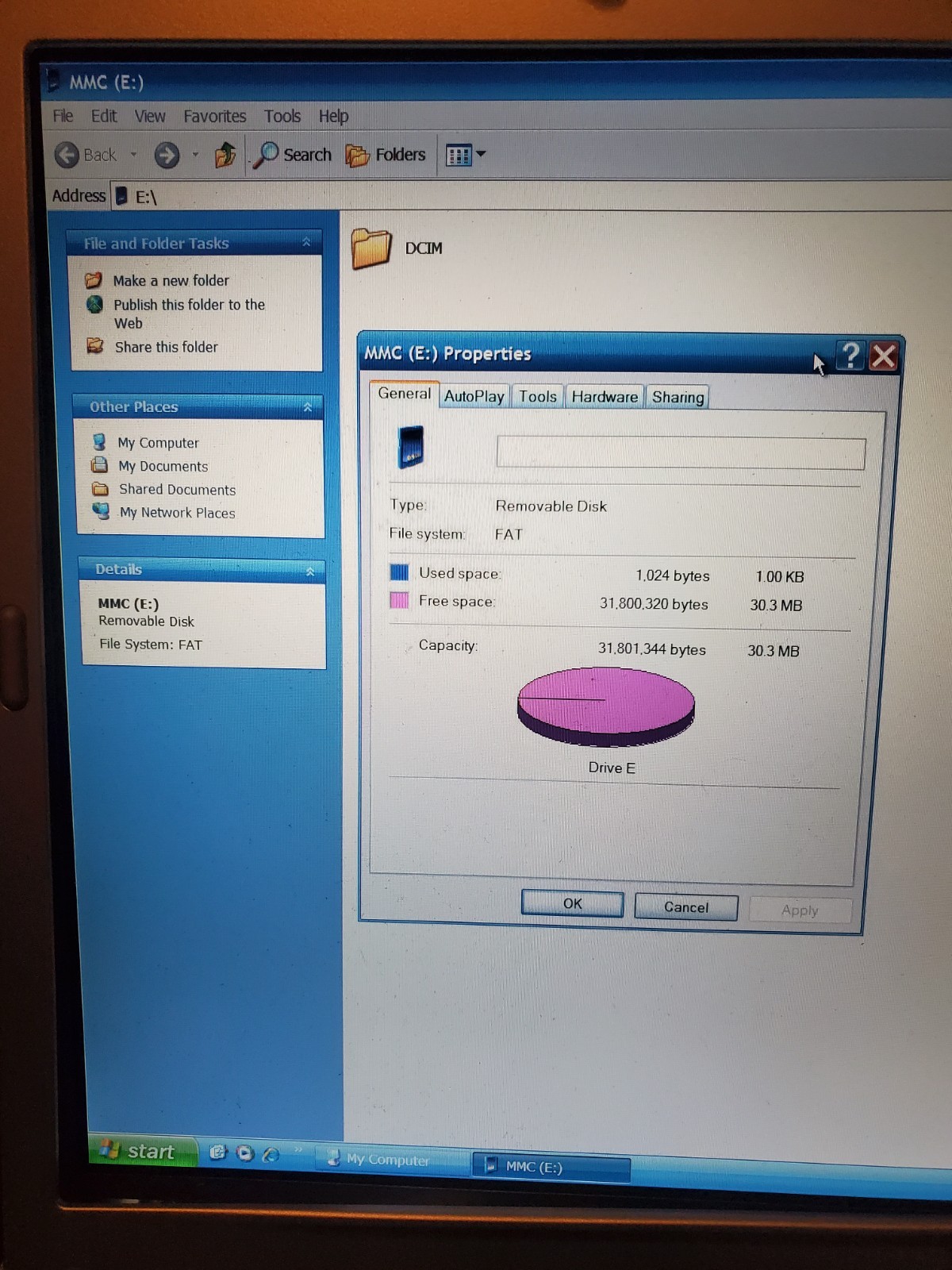Open My Network Places icon
Screen dimensions: 952x1270
click(x=101, y=511)
